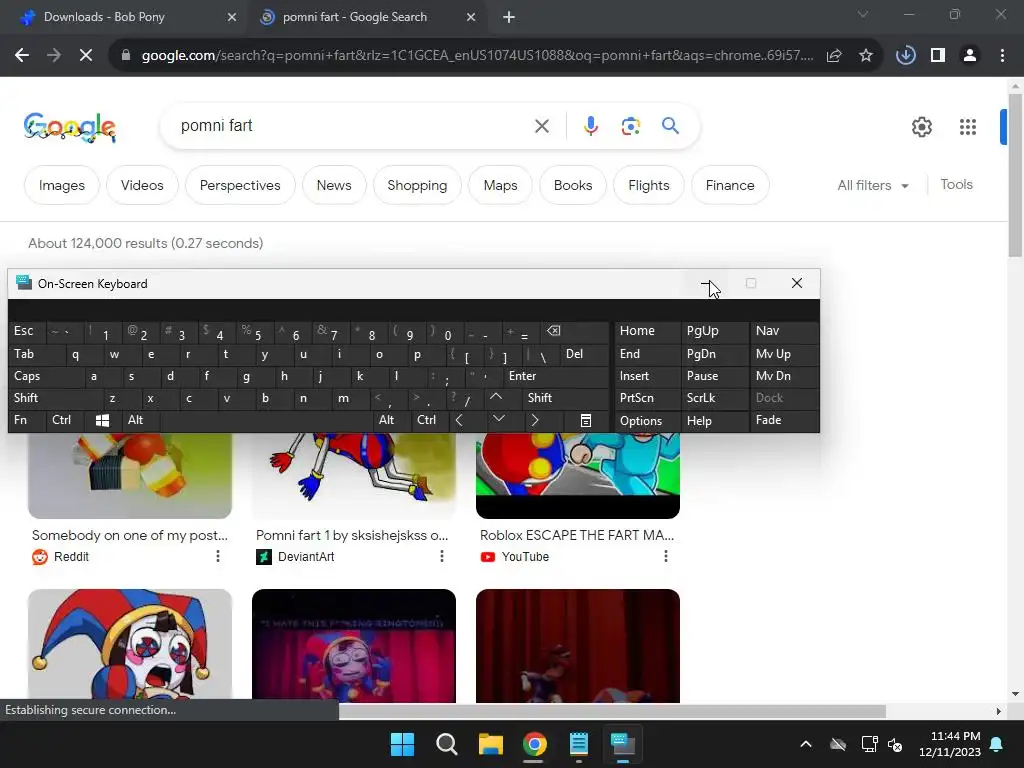The image size is (1024, 768).
Task: Clear the search box with the X
Action: pos(541,126)
